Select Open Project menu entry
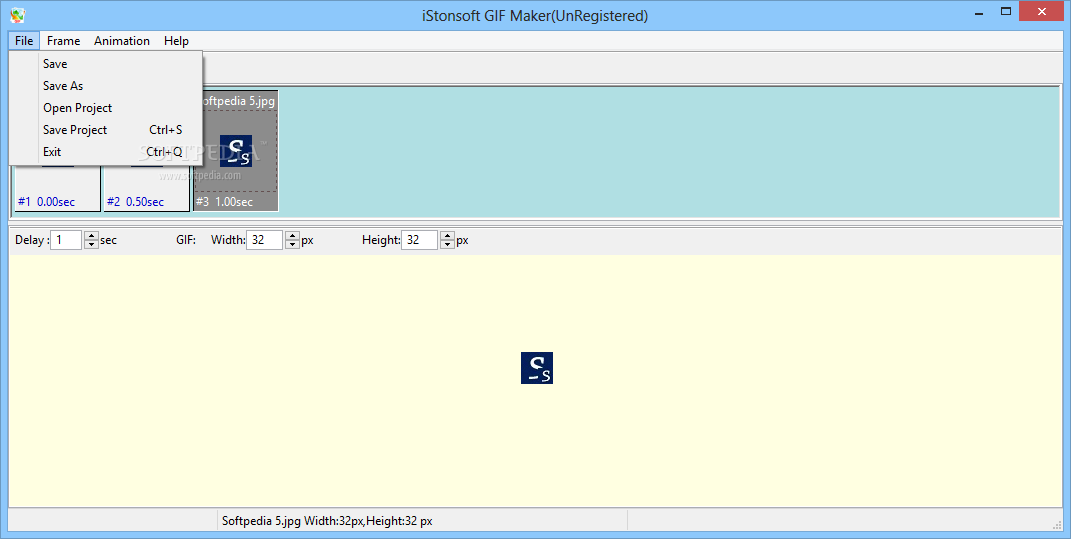1071x539 pixels. (107, 108)
